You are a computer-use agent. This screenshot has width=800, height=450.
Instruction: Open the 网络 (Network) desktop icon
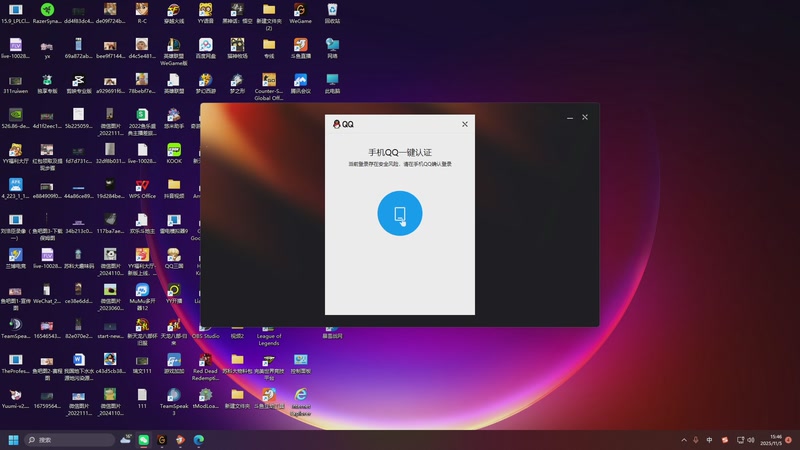332,48
